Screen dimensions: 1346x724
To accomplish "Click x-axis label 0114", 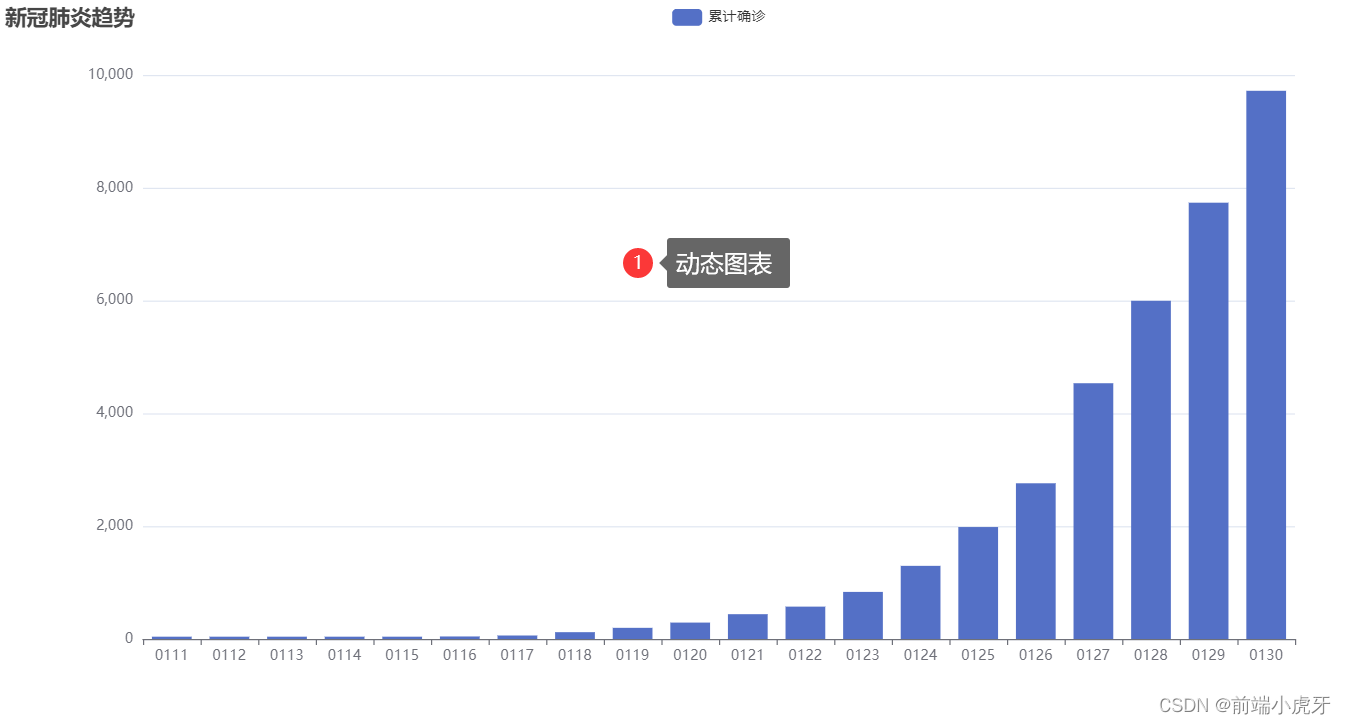I will (x=344, y=655).
